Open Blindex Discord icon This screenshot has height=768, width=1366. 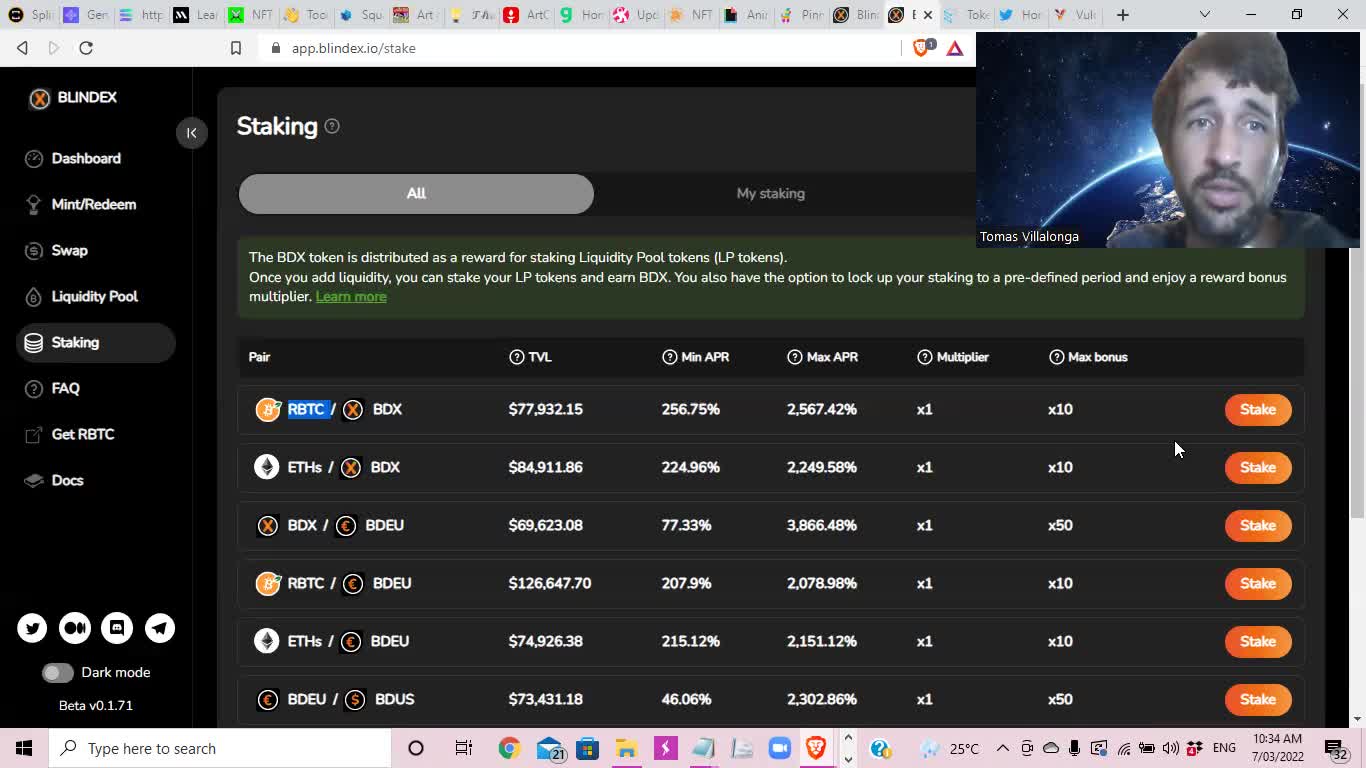117,628
